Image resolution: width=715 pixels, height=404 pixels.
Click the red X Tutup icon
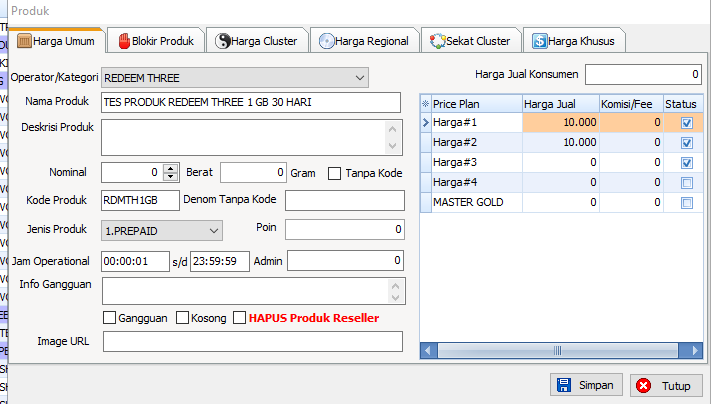(644, 386)
